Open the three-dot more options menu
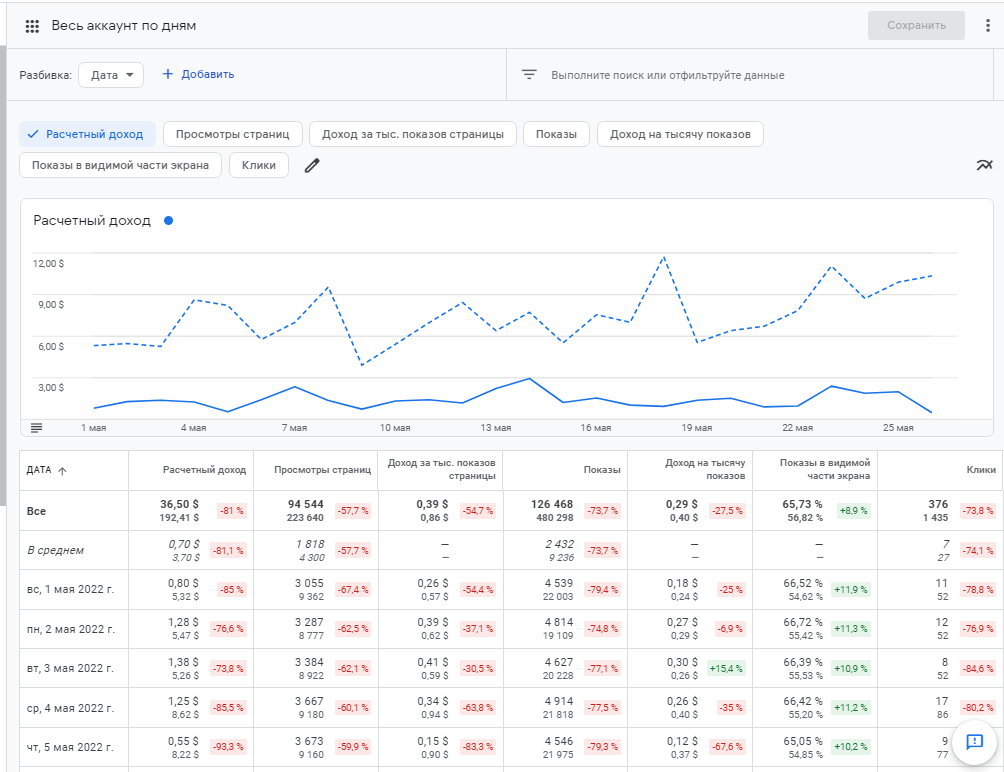 click(x=987, y=26)
